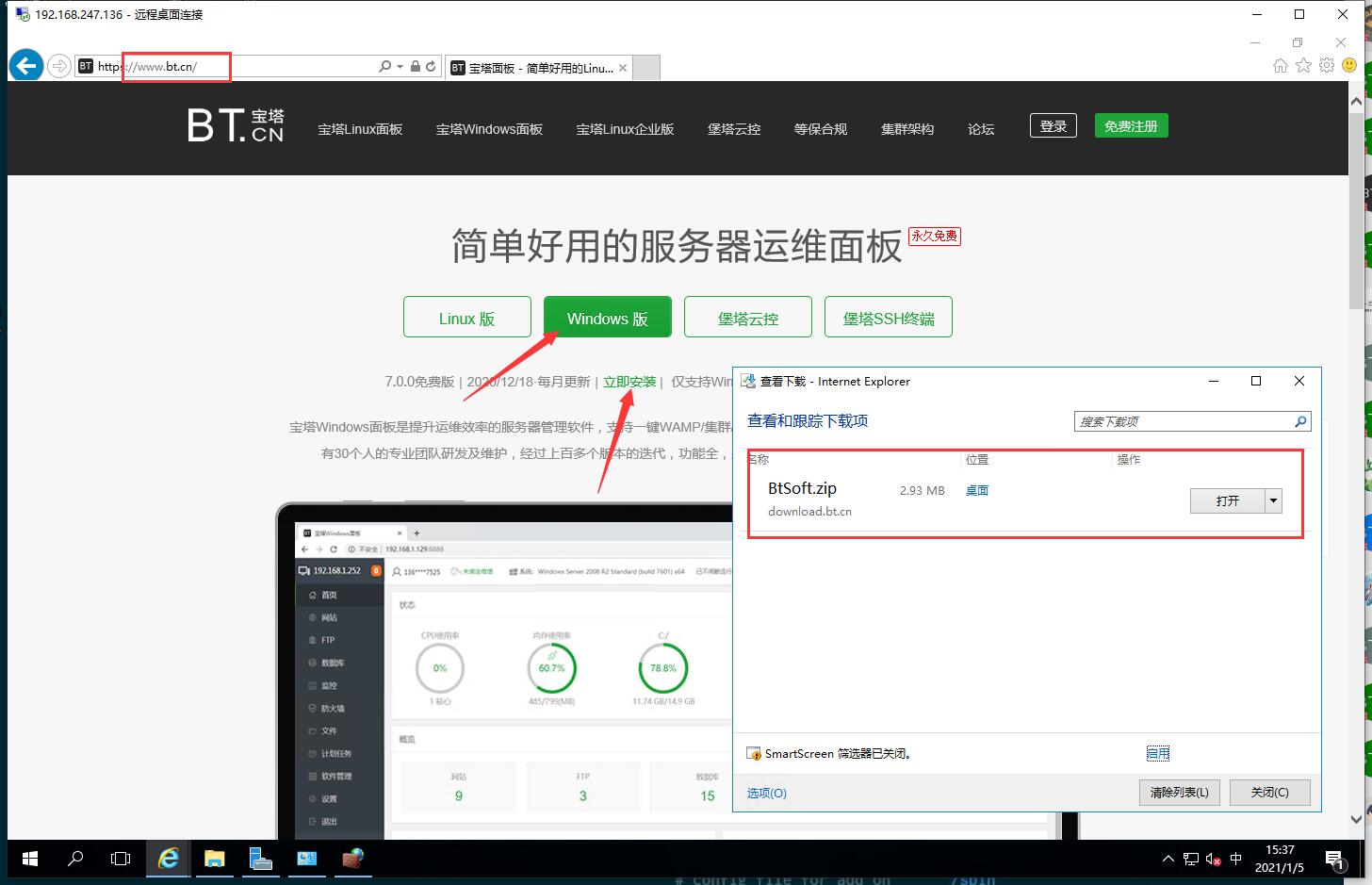Click 打开 to open BtSoft.zip
The image size is (1372, 885).
click(x=1228, y=500)
